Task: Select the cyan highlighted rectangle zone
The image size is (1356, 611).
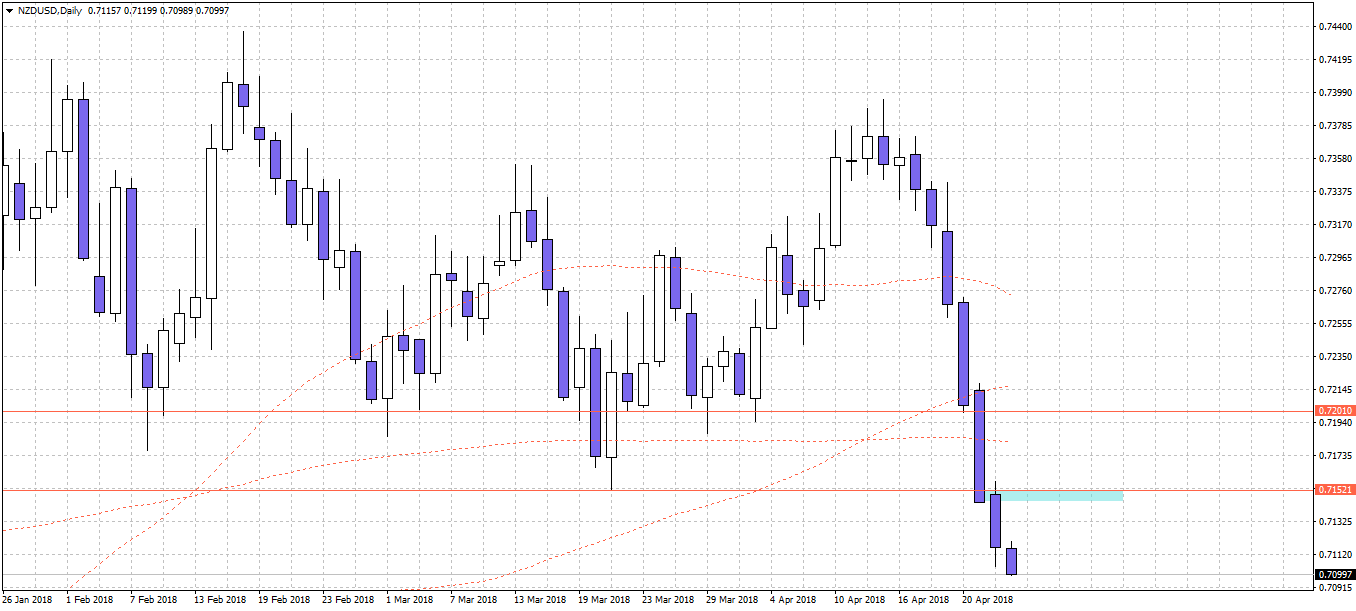Action: (1062, 496)
